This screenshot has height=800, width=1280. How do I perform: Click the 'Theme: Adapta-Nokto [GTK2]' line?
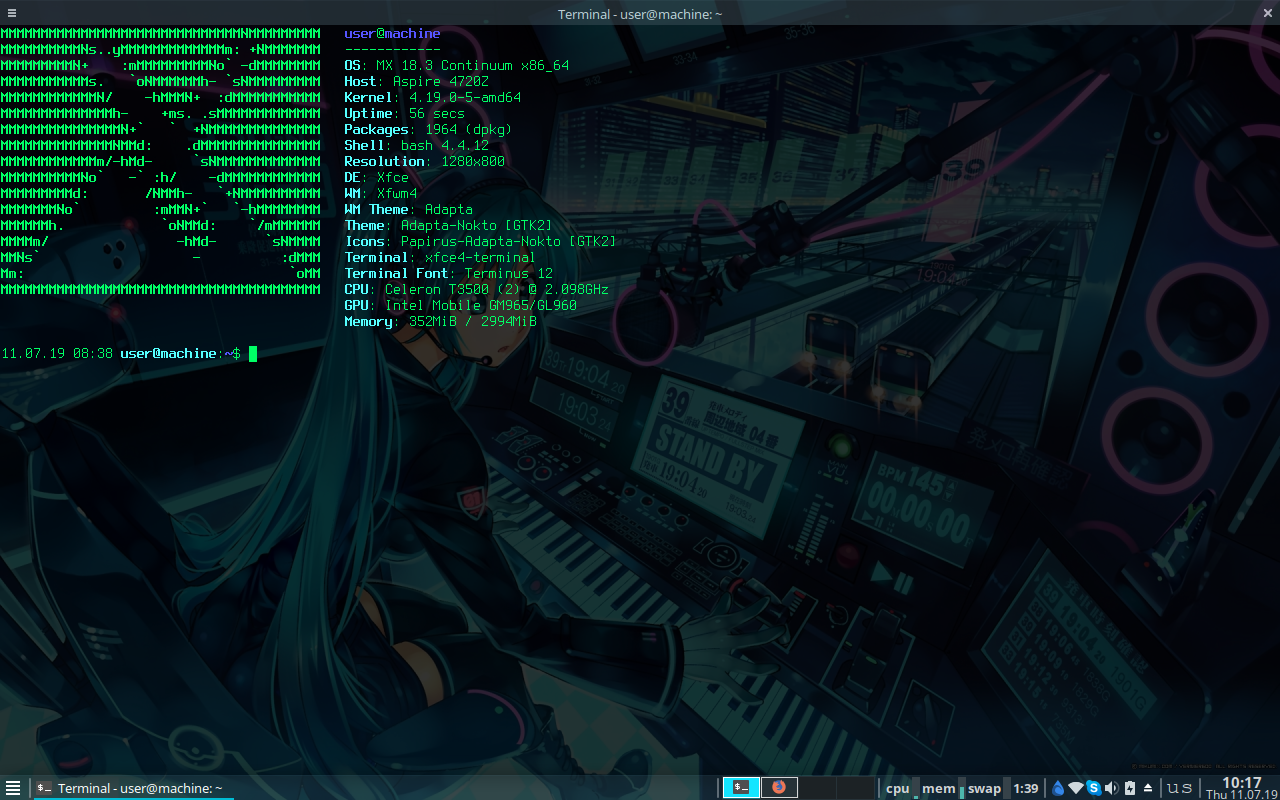click(x=448, y=225)
